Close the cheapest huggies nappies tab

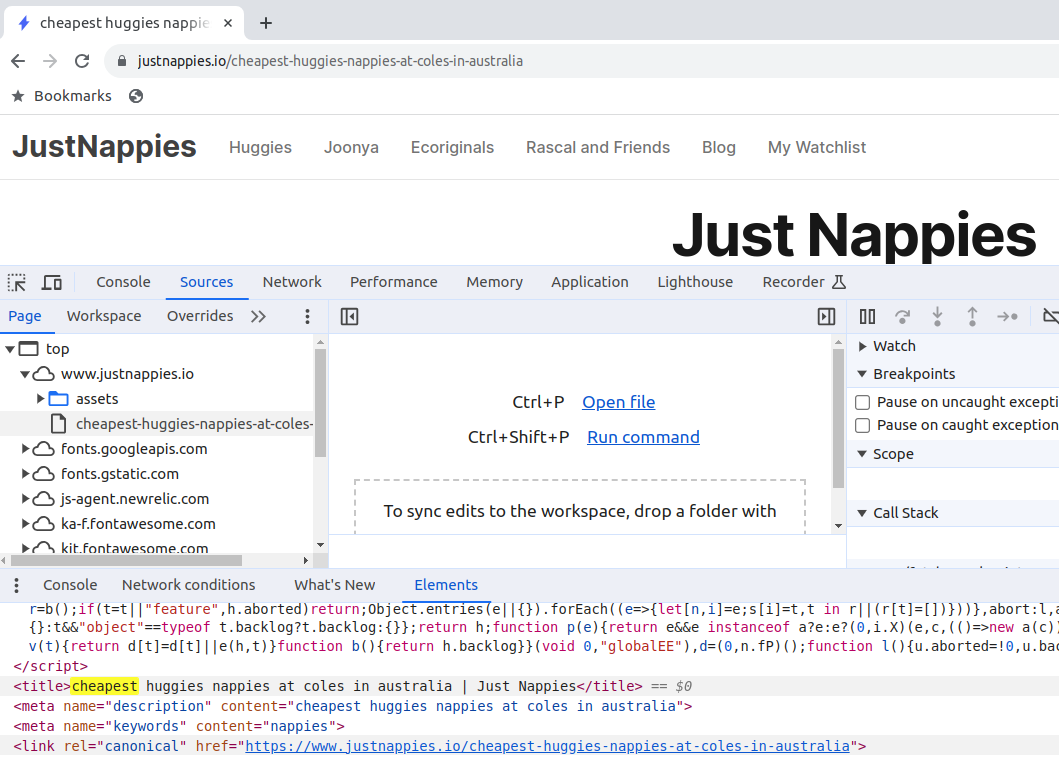[228, 23]
